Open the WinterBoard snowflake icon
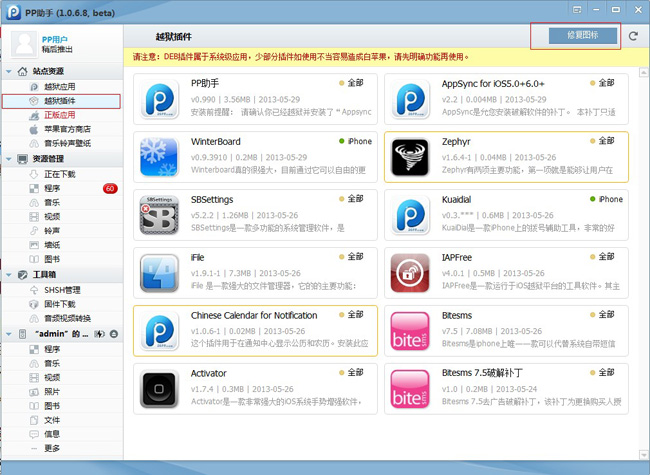The image size is (650, 475). click(159, 156)
